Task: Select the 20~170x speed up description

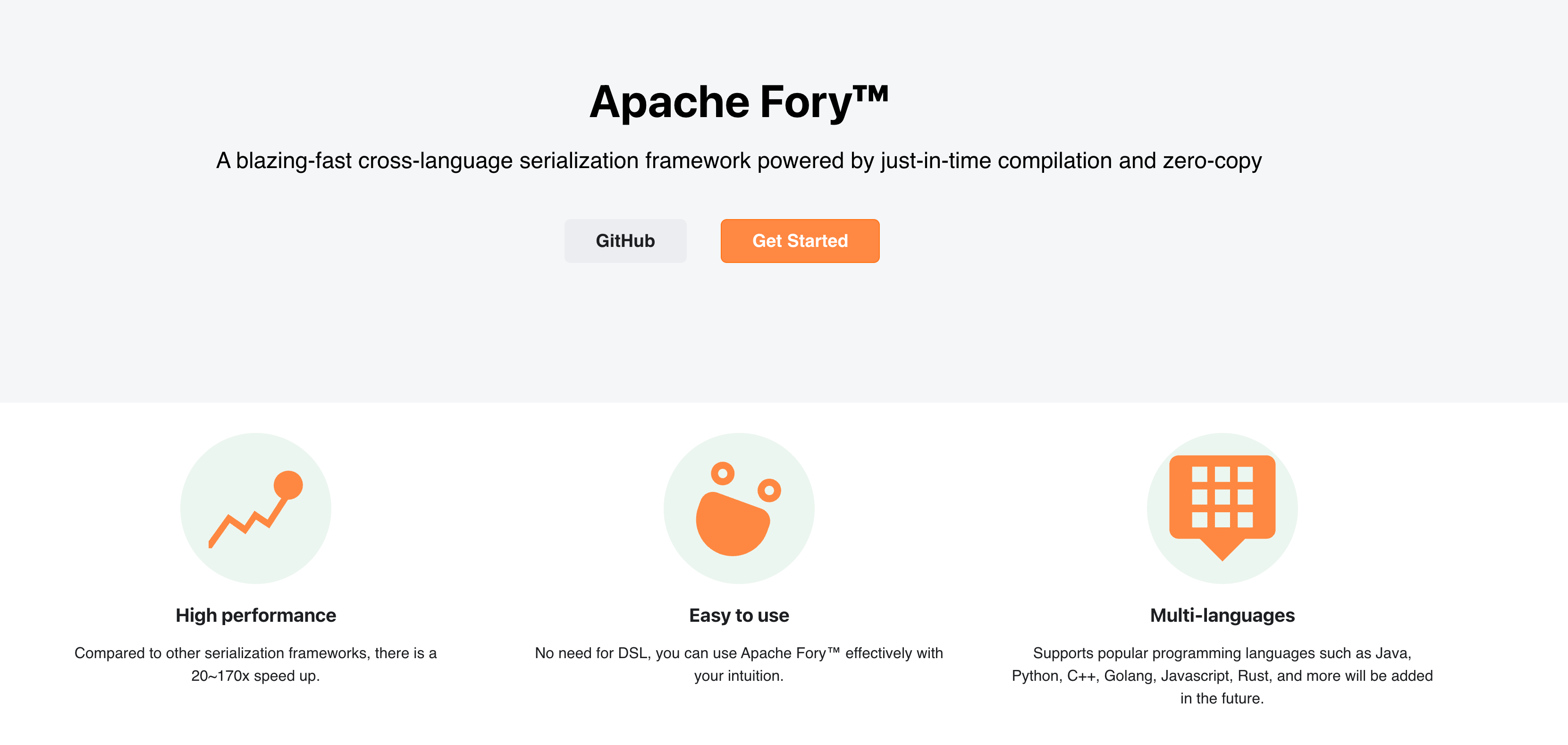Action: click(256, 664)
